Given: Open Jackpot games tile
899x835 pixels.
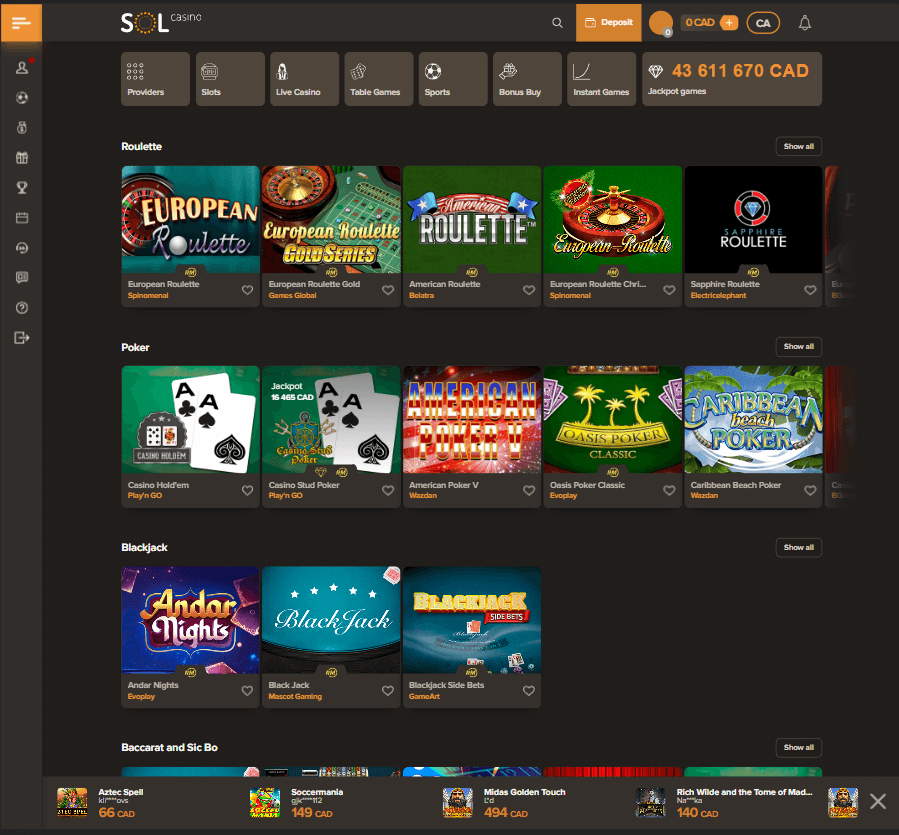Looking at the screenshot, I should 732,79.
